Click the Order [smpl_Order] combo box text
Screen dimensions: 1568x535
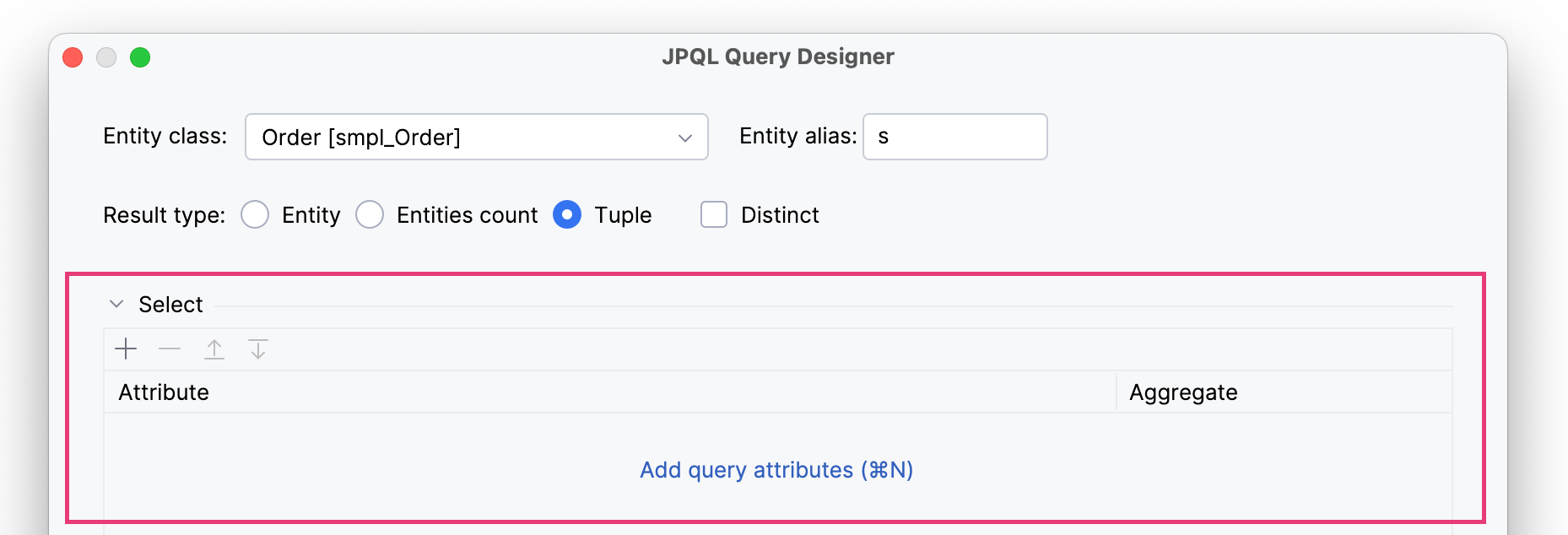(361, 138)
